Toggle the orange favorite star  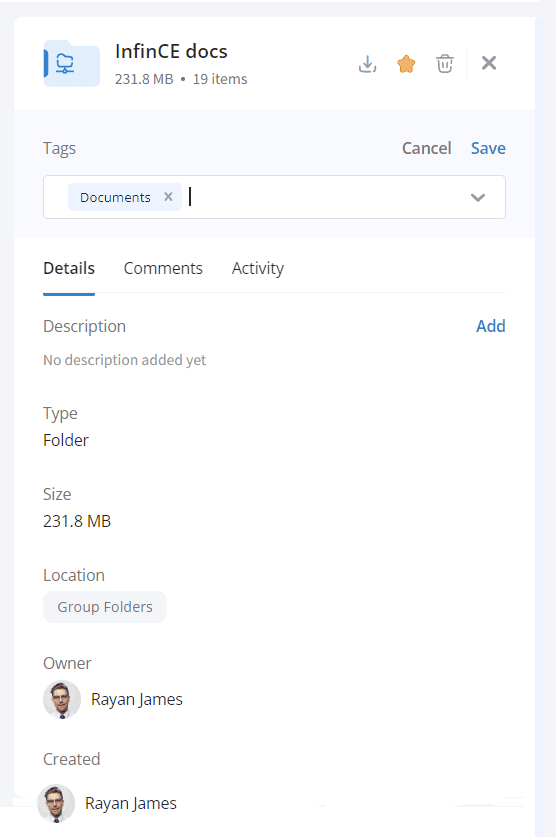pyautogui.click(x=406, y=64)
